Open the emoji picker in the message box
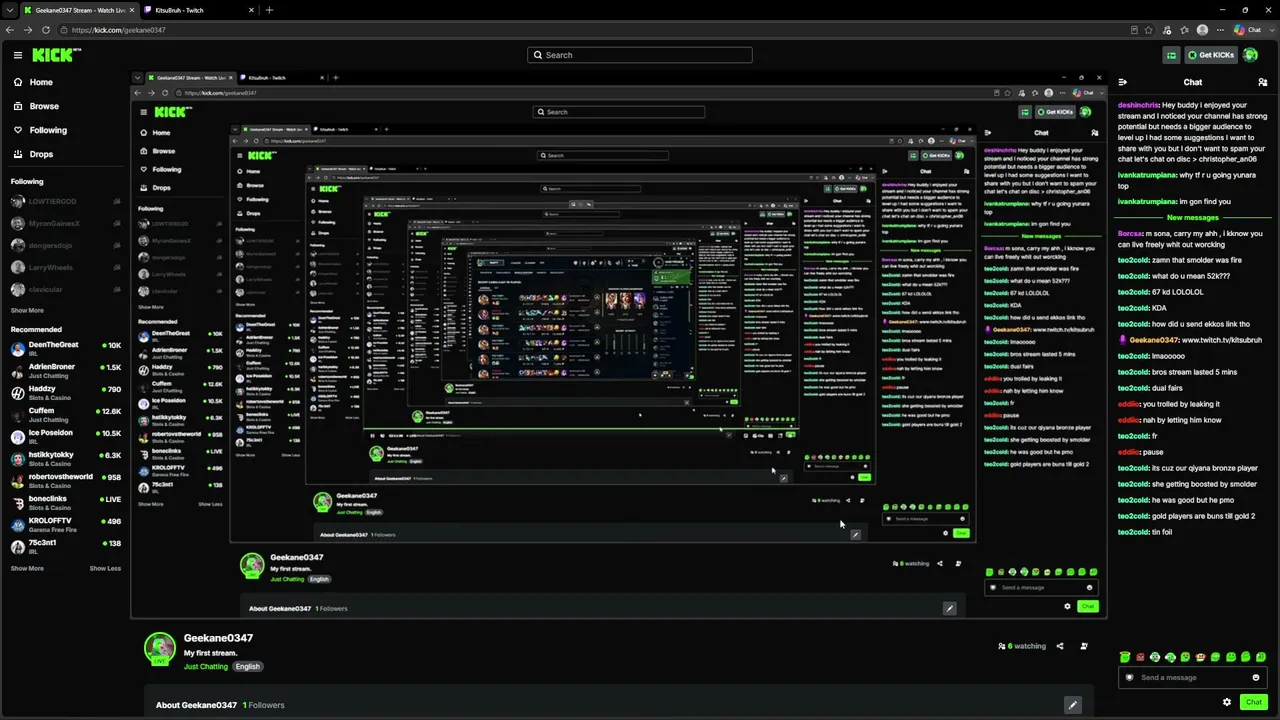Screen dimensions: 1280x720 point(1256,677)
